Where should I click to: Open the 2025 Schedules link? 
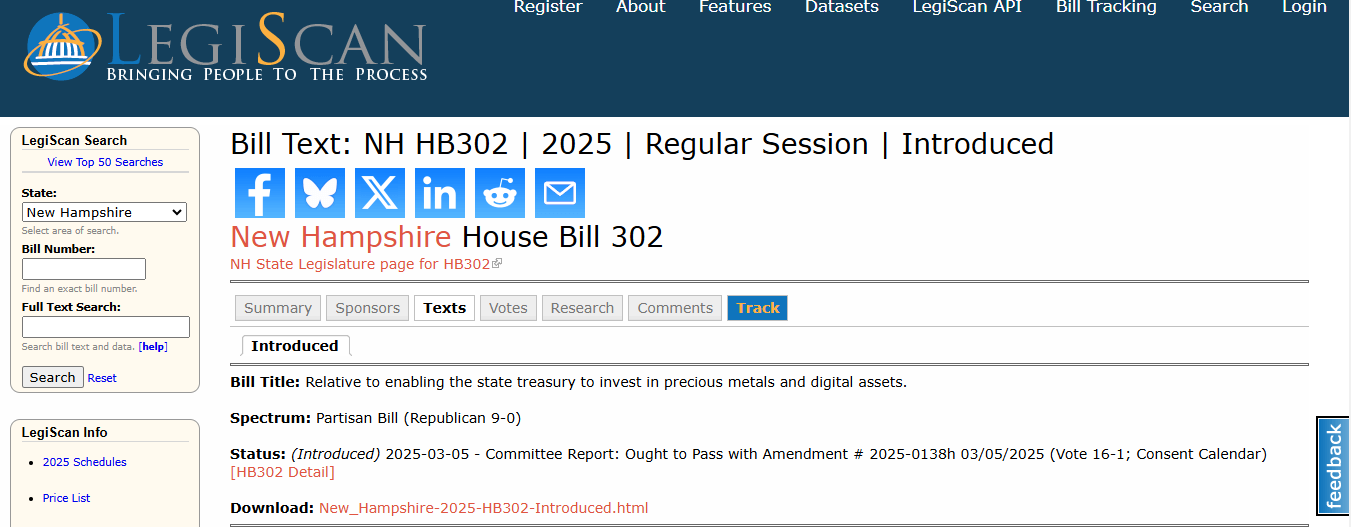pyautogui.click(x=84, y=462)
